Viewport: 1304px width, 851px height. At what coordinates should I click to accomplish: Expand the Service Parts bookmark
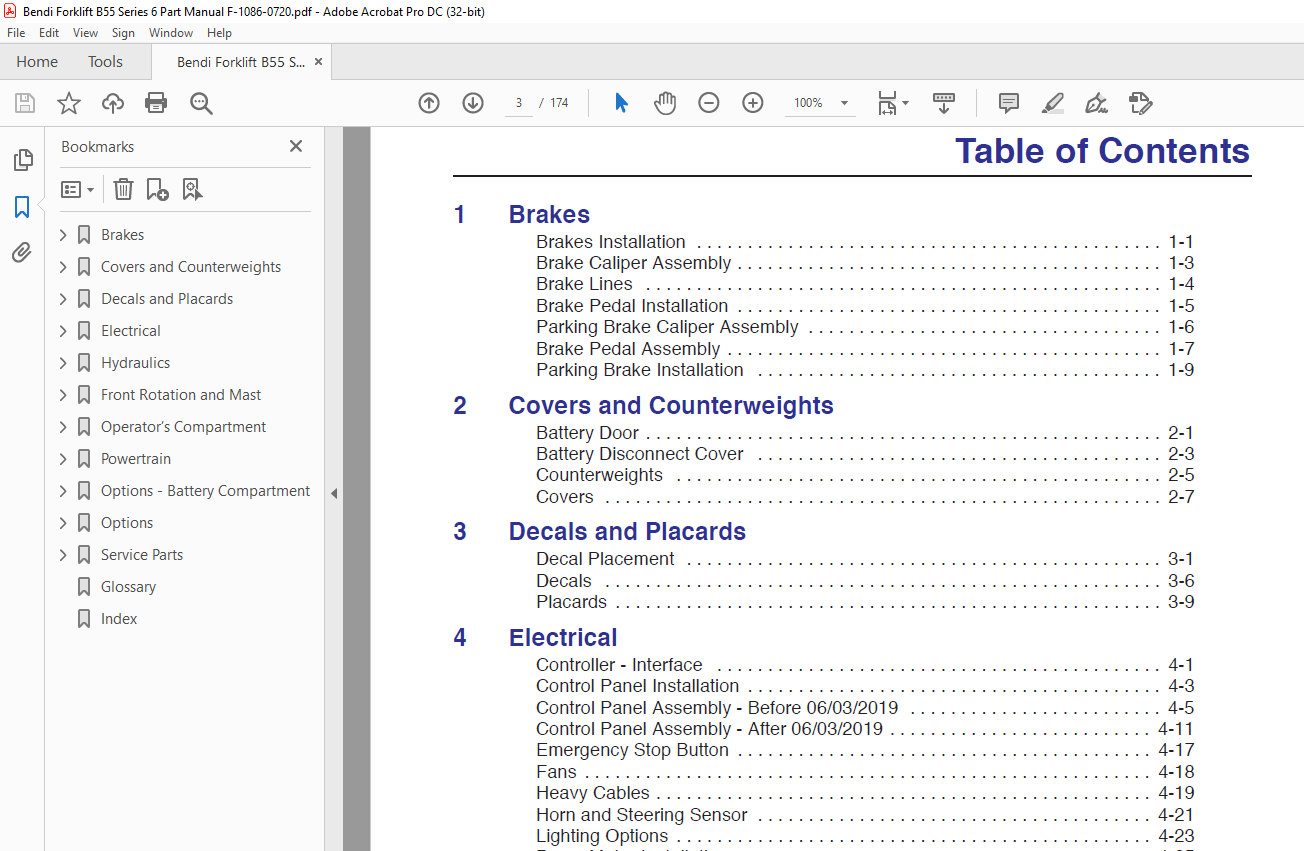coord(63,555)
